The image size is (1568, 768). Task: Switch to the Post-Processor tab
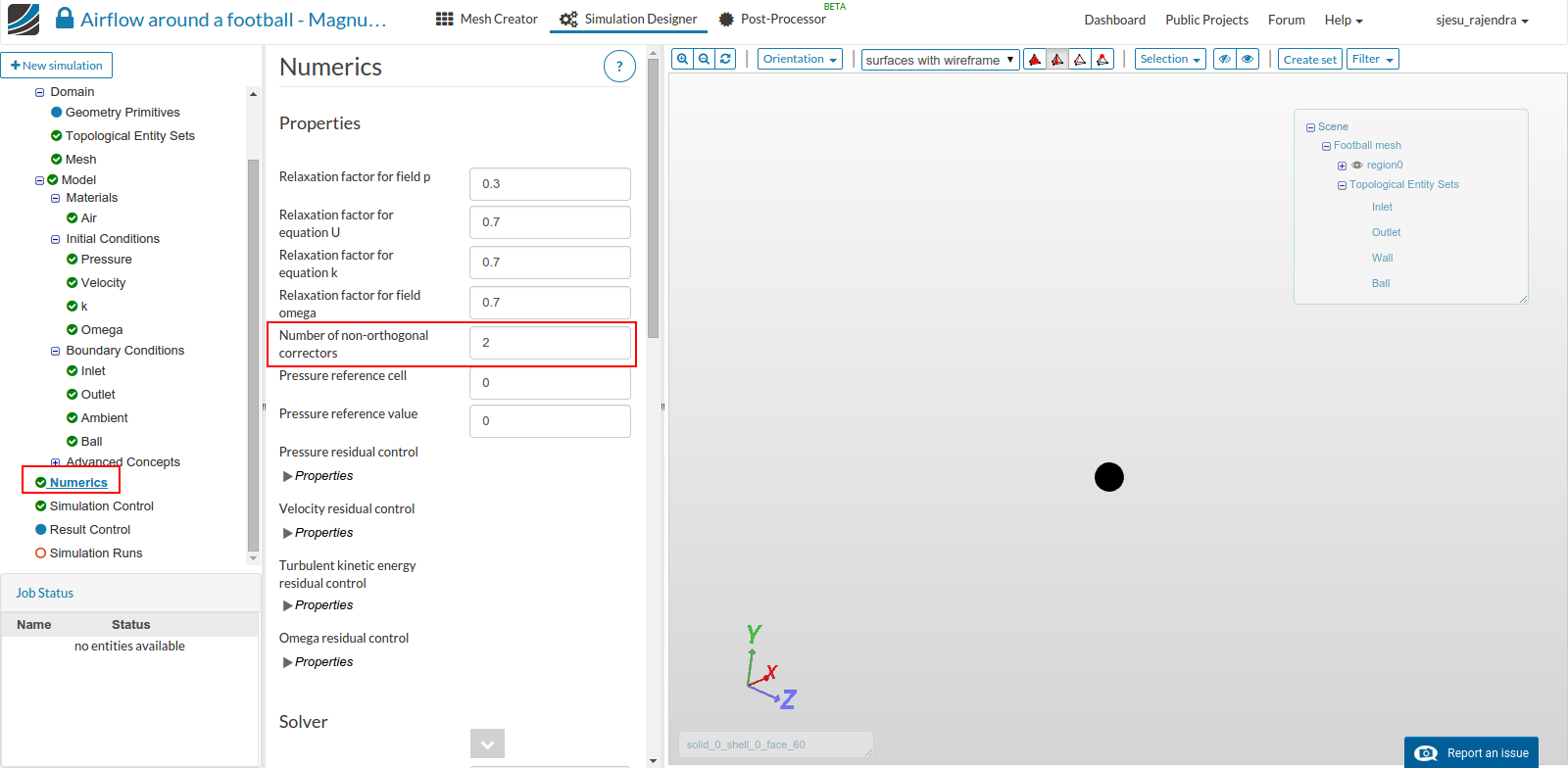(x=772, y=20)
